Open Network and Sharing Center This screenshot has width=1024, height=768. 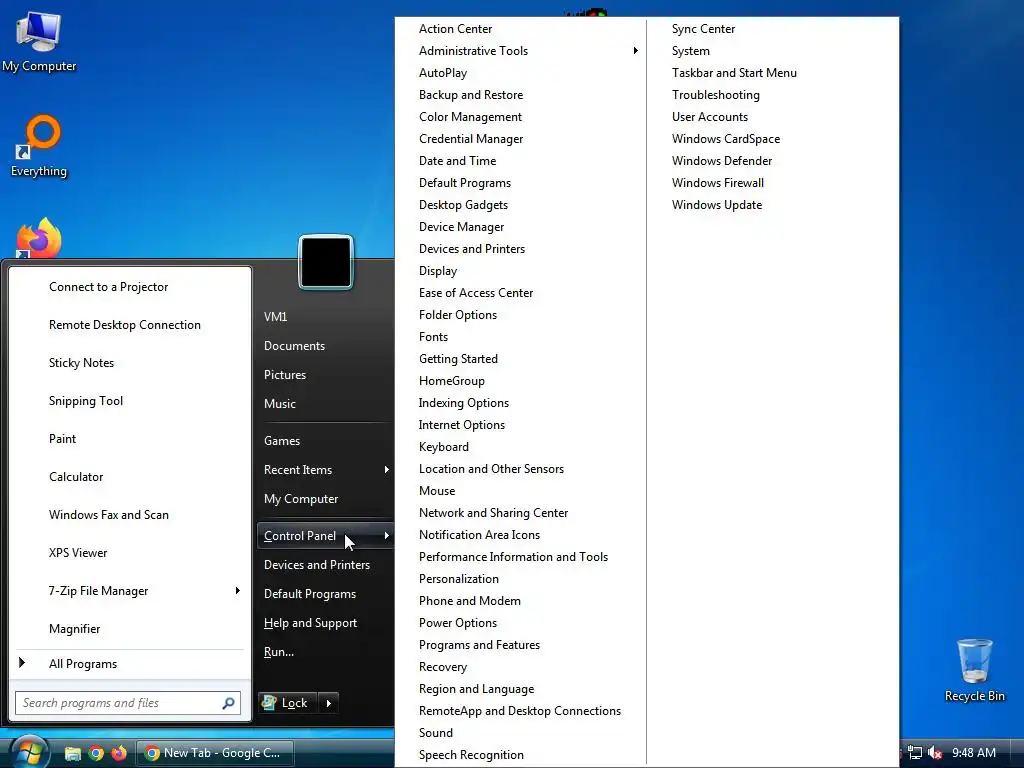493,513
